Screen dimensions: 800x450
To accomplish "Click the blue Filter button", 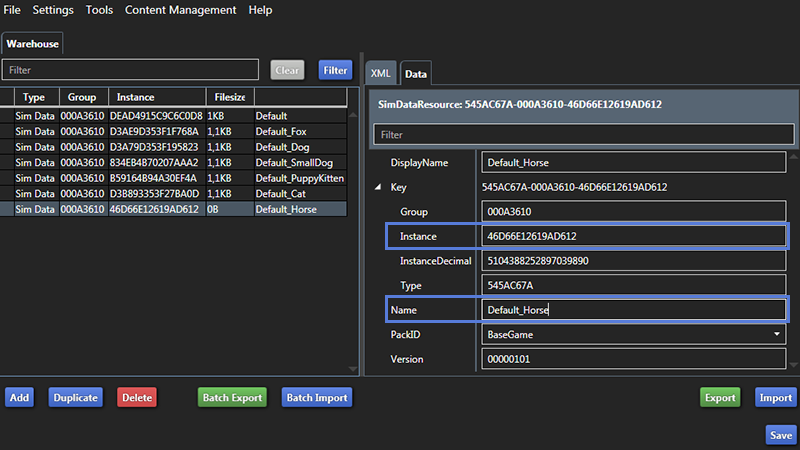I will tap(335, 70).
